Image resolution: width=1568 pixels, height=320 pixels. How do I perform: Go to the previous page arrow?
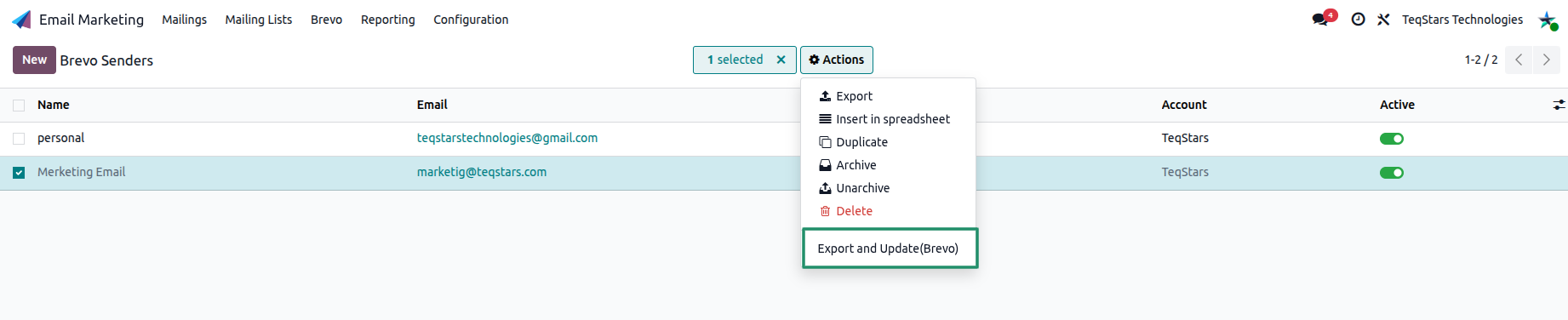tap(1519, 60)
